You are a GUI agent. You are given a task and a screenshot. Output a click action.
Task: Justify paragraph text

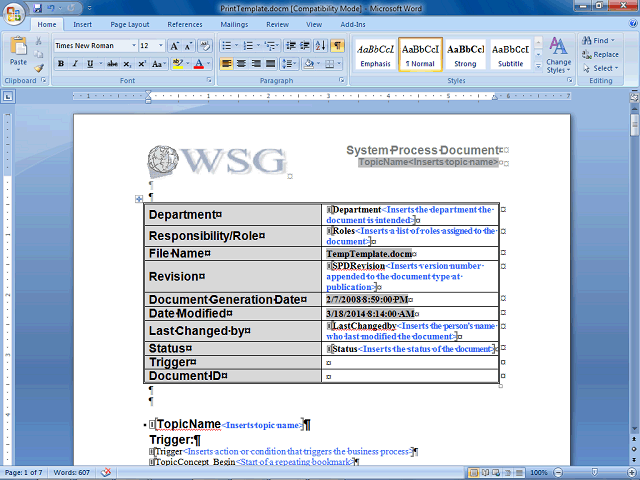271,64
